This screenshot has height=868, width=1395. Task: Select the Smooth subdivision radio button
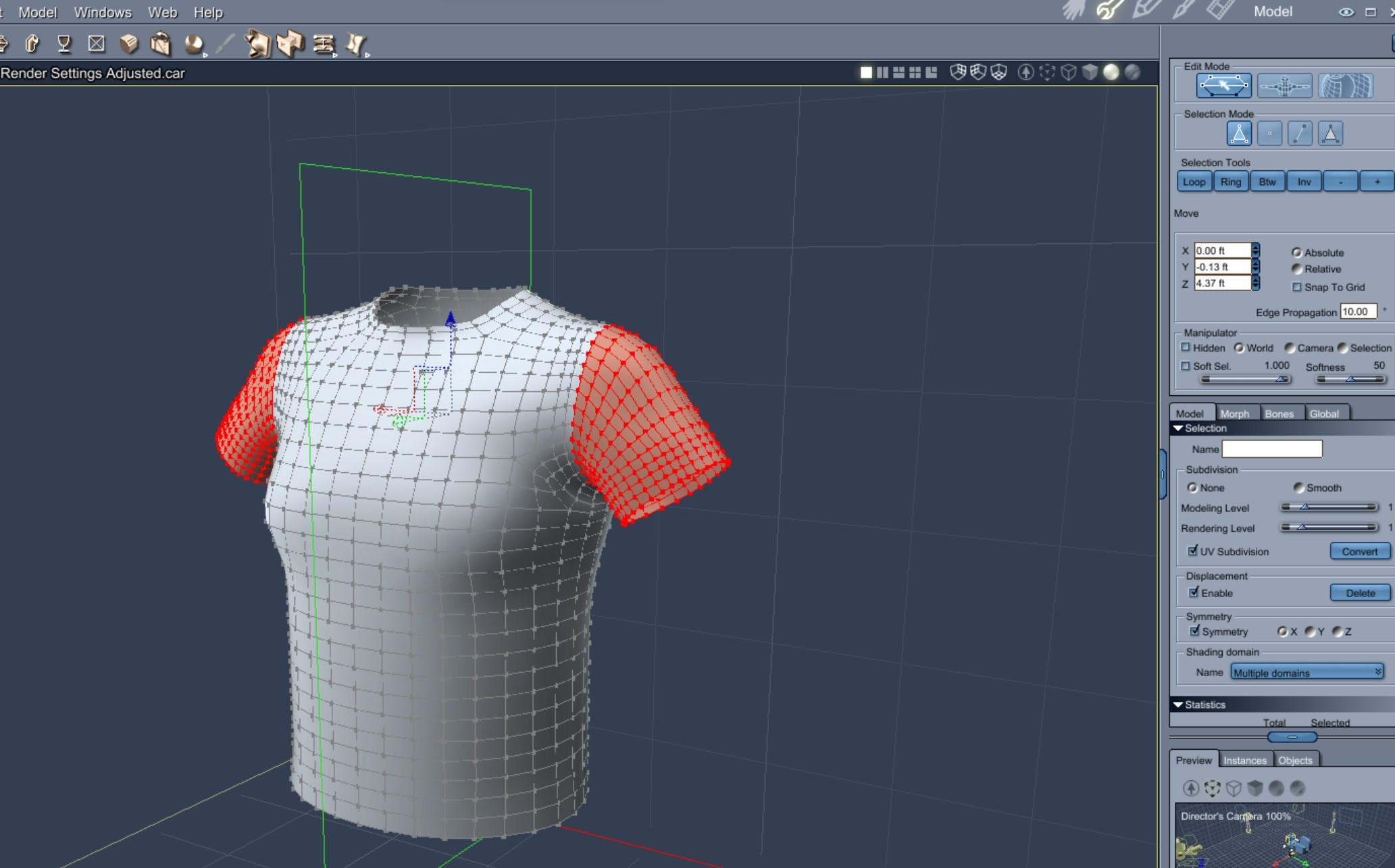point(1298,488)
